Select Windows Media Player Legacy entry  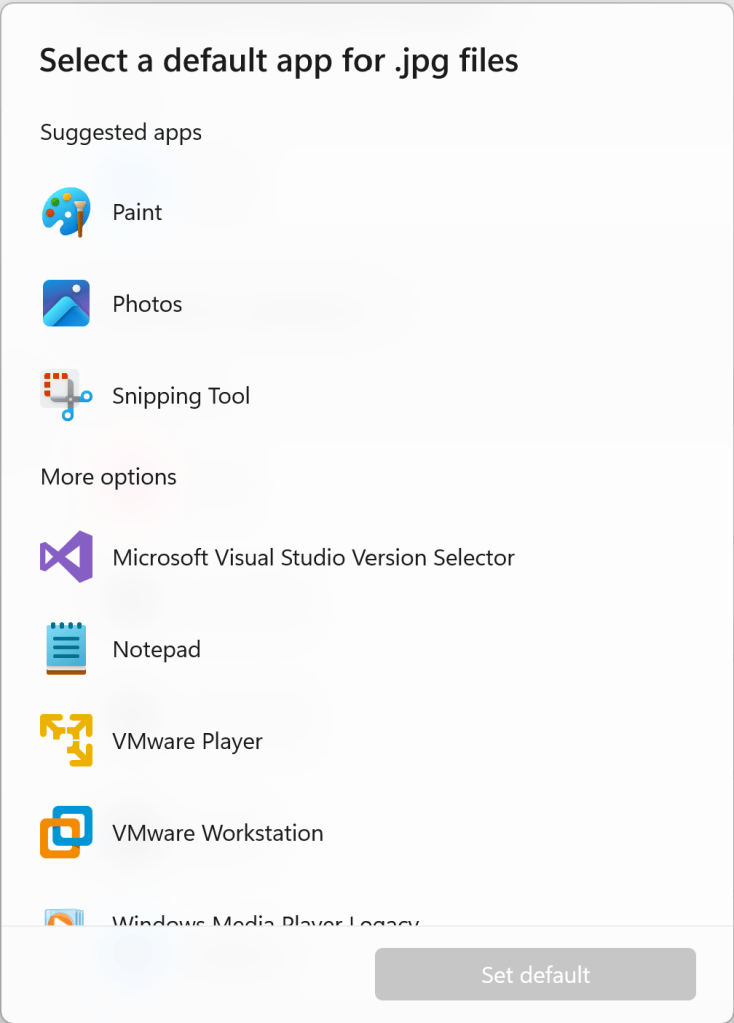[367, 915]
